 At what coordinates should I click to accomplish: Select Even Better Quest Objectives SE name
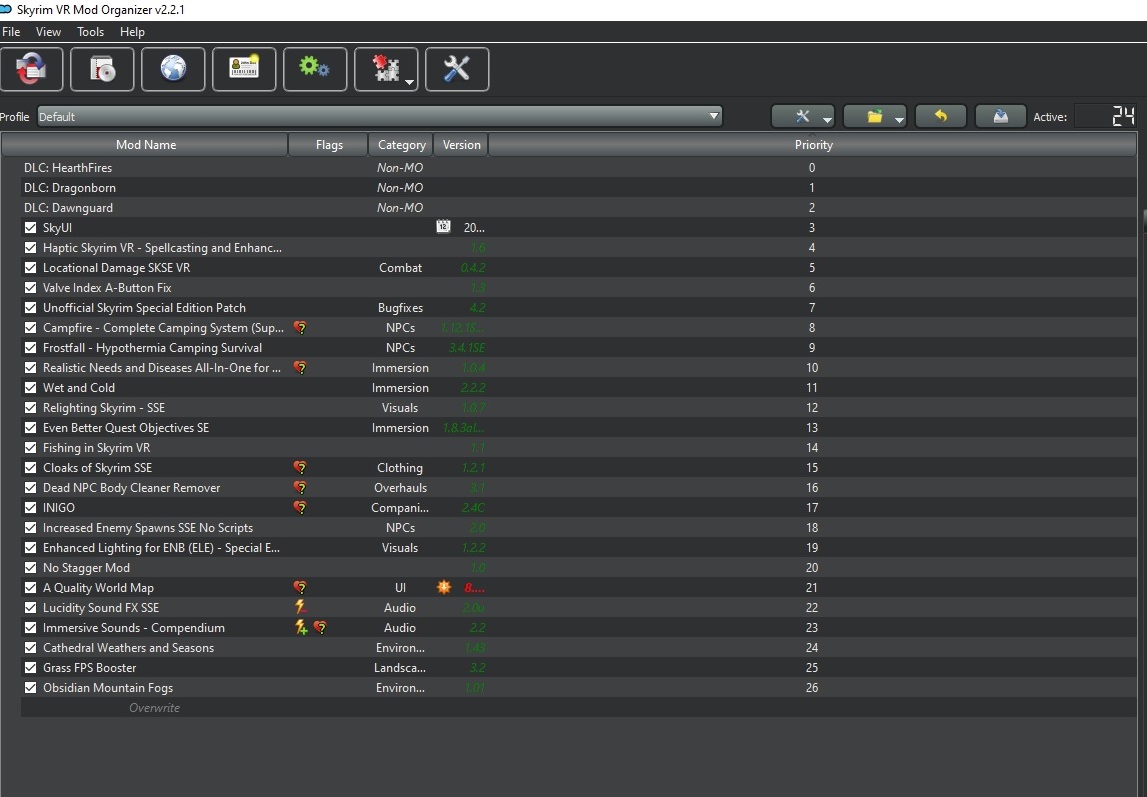point(126,428)
